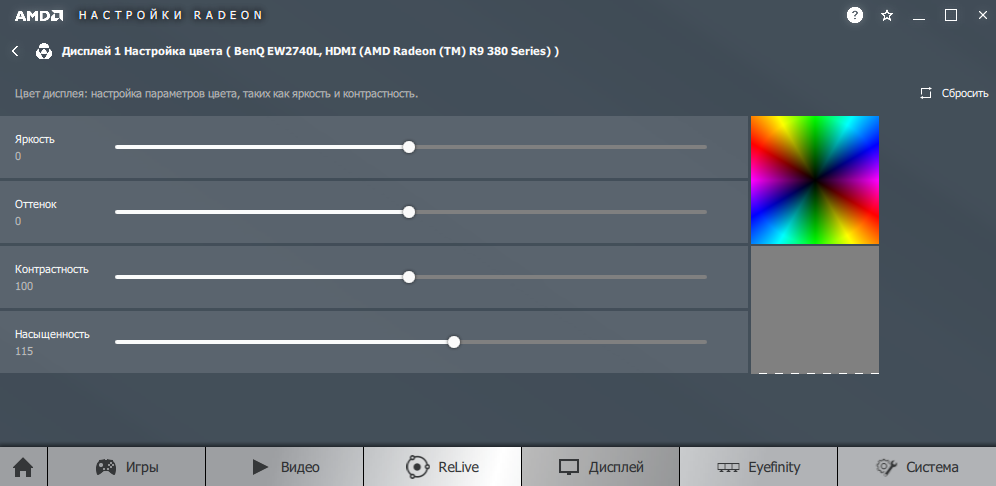The height and width of the screenshot is (486, 996).
Task: Click the Сбросить reset icon
Action: pos(926,93)
